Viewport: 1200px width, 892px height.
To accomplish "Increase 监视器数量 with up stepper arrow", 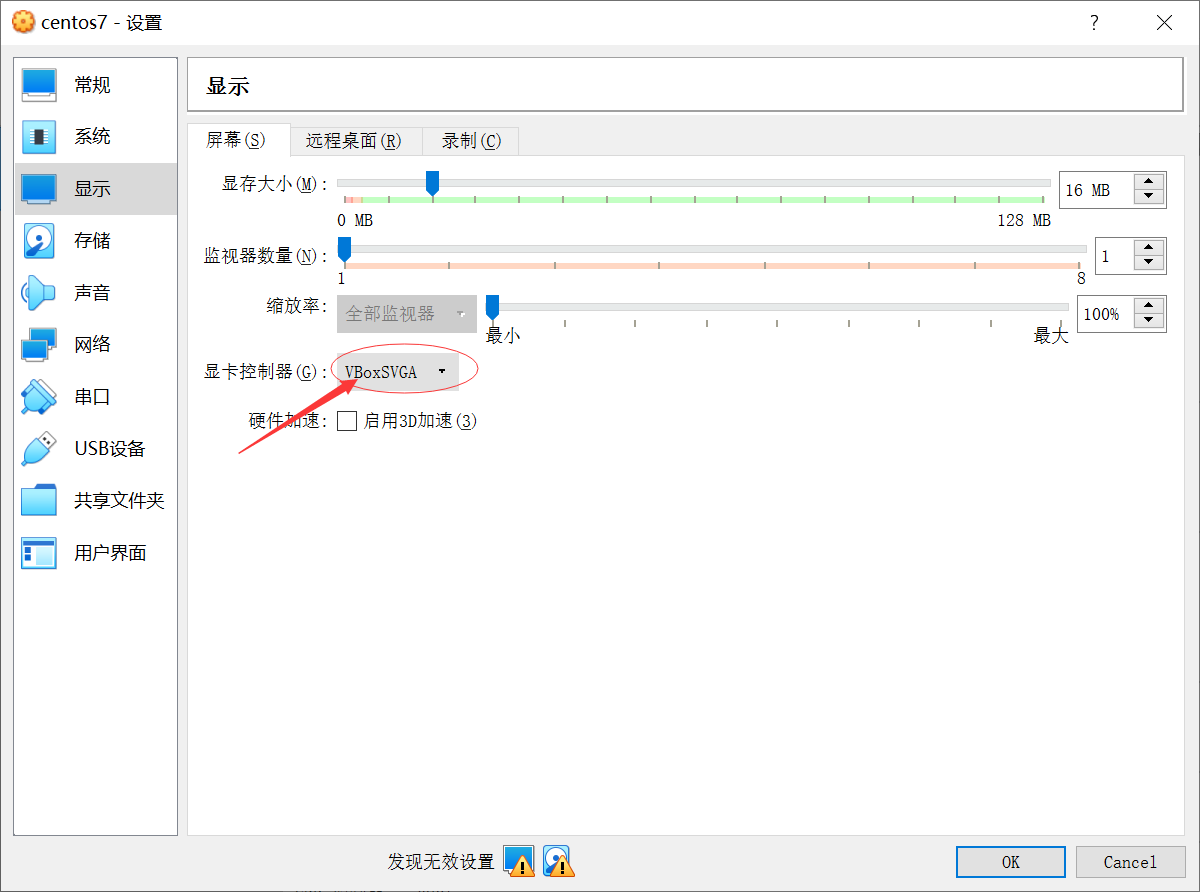I will [1149, 248].
